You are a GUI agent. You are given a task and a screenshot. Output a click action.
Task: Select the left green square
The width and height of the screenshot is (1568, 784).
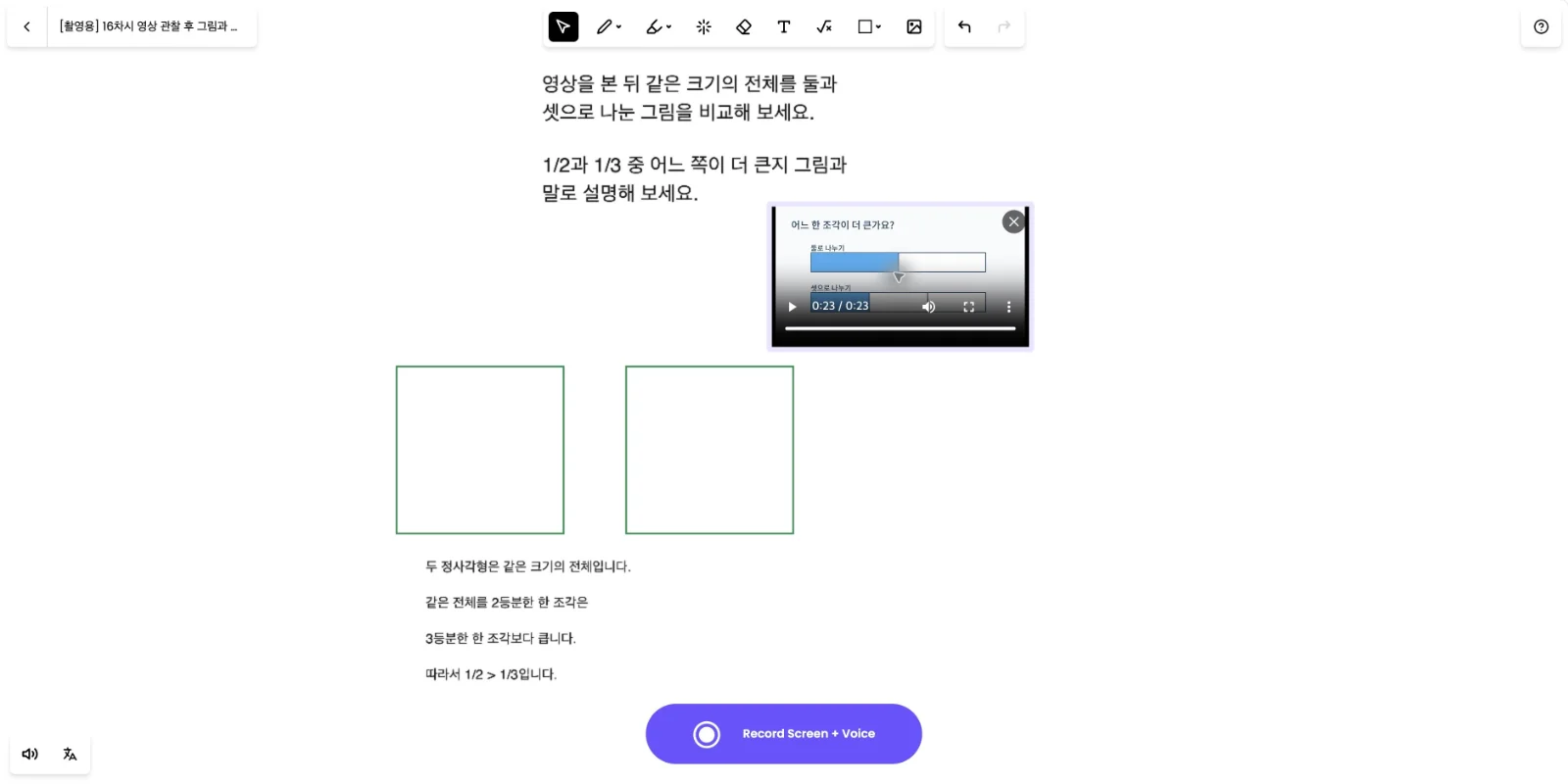coord(480,450)
